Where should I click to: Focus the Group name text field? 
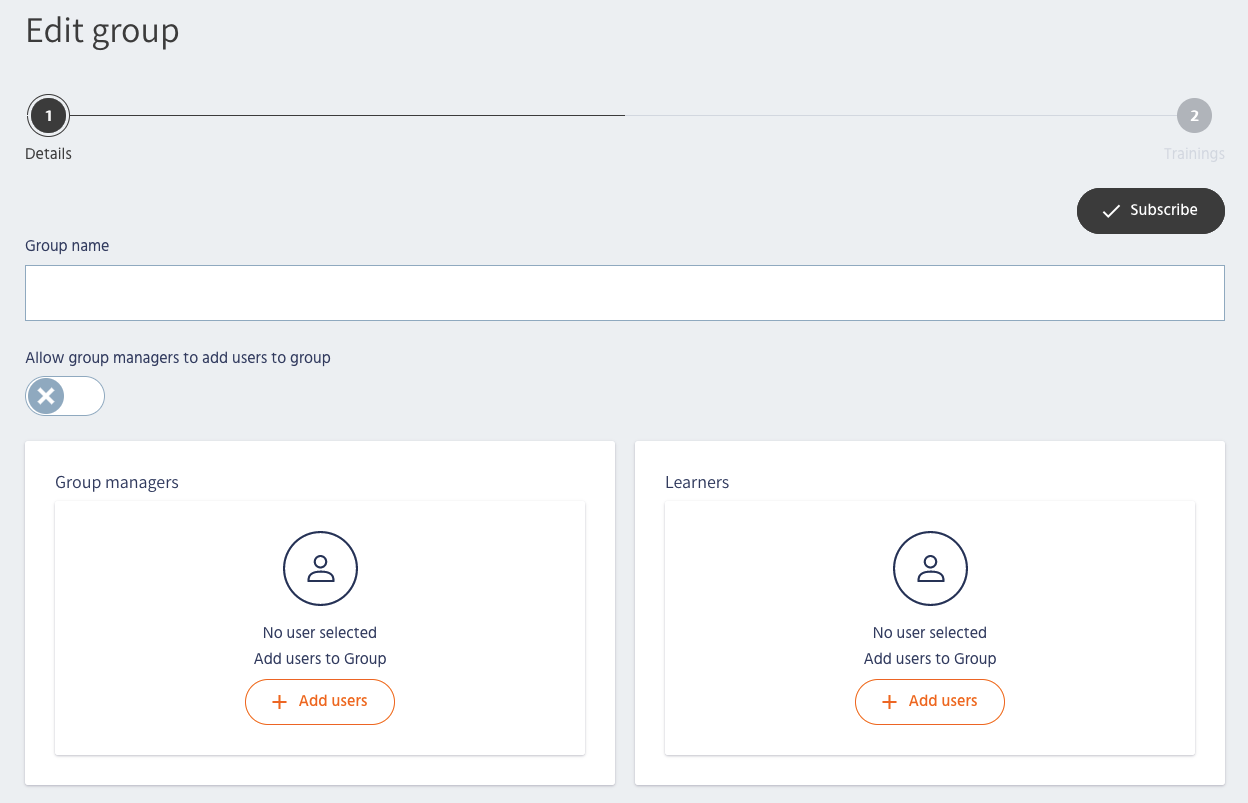[x=624, y=293]
